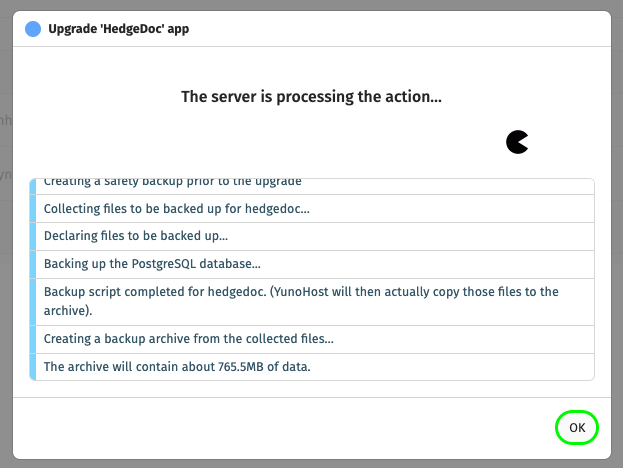Select 'The archive will contain about 765.5MB' line
Screen dimensions: 623x468
[312, 367]
